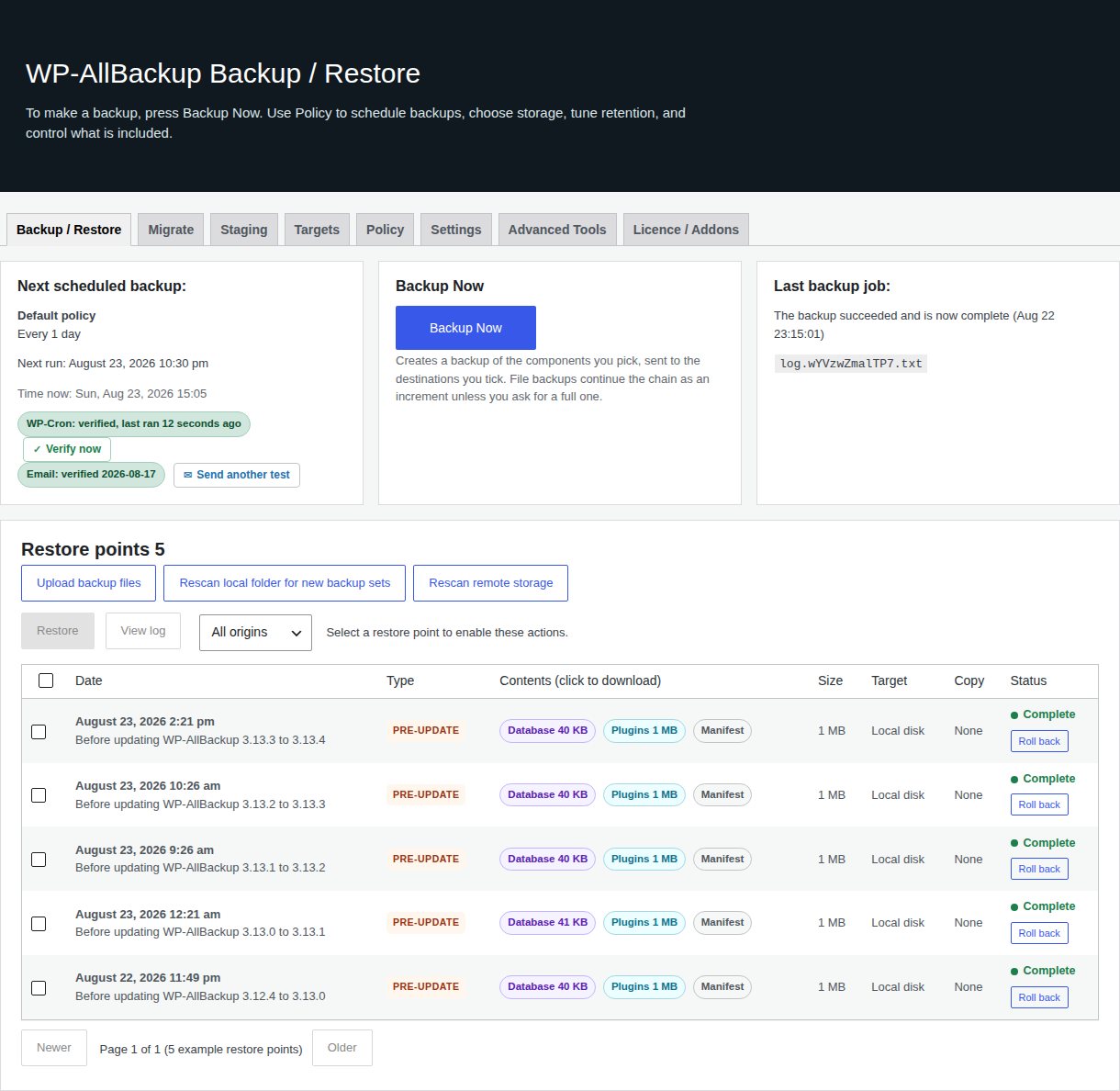Click the Newer pagination button
Image resolution: width=1120 pixels, height=1091 pixels.
coord(54,1048)
